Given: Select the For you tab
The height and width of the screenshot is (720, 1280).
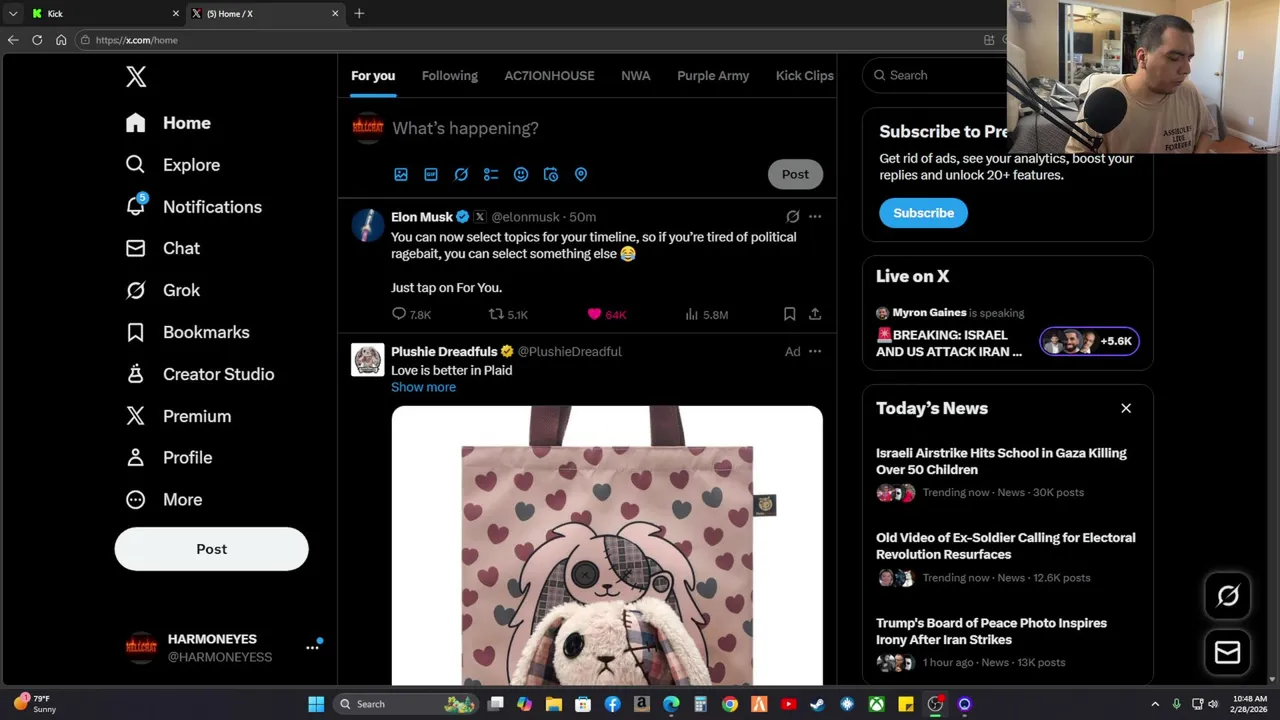Looking at the screenshot, I should click(373, 76).
